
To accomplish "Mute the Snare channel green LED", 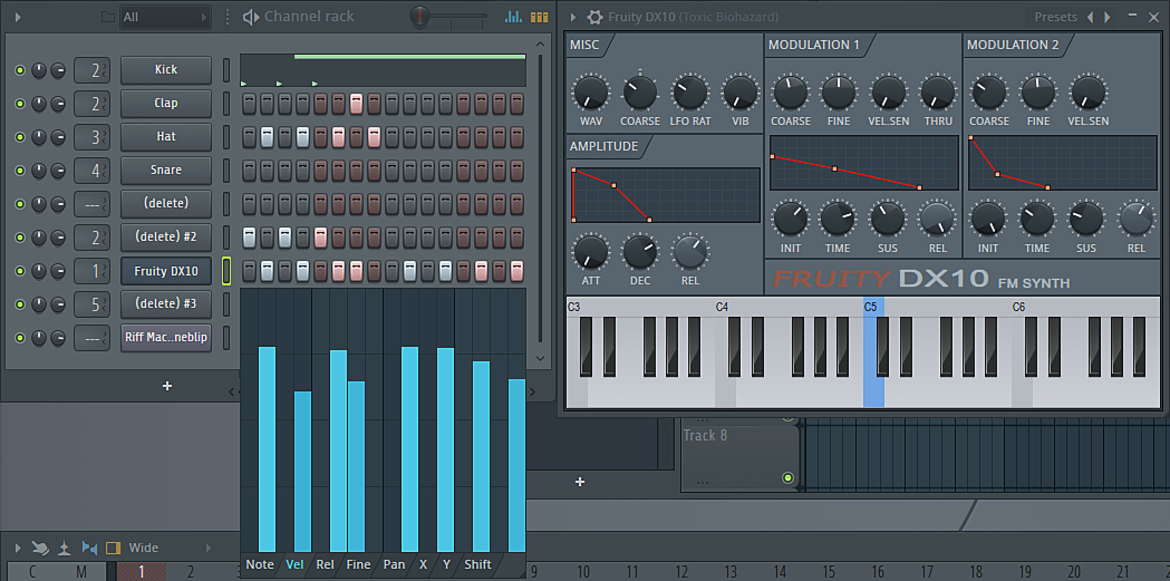I will (19, 171).
